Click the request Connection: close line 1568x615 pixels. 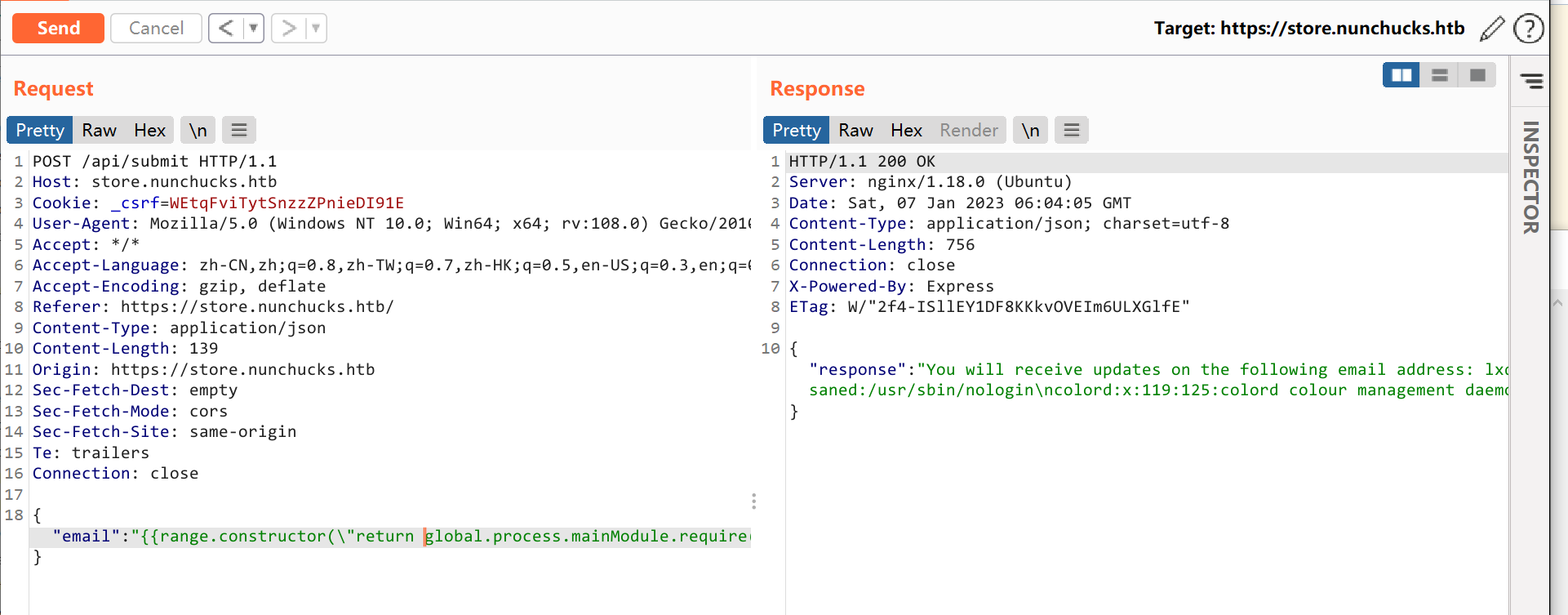(115, 473)
